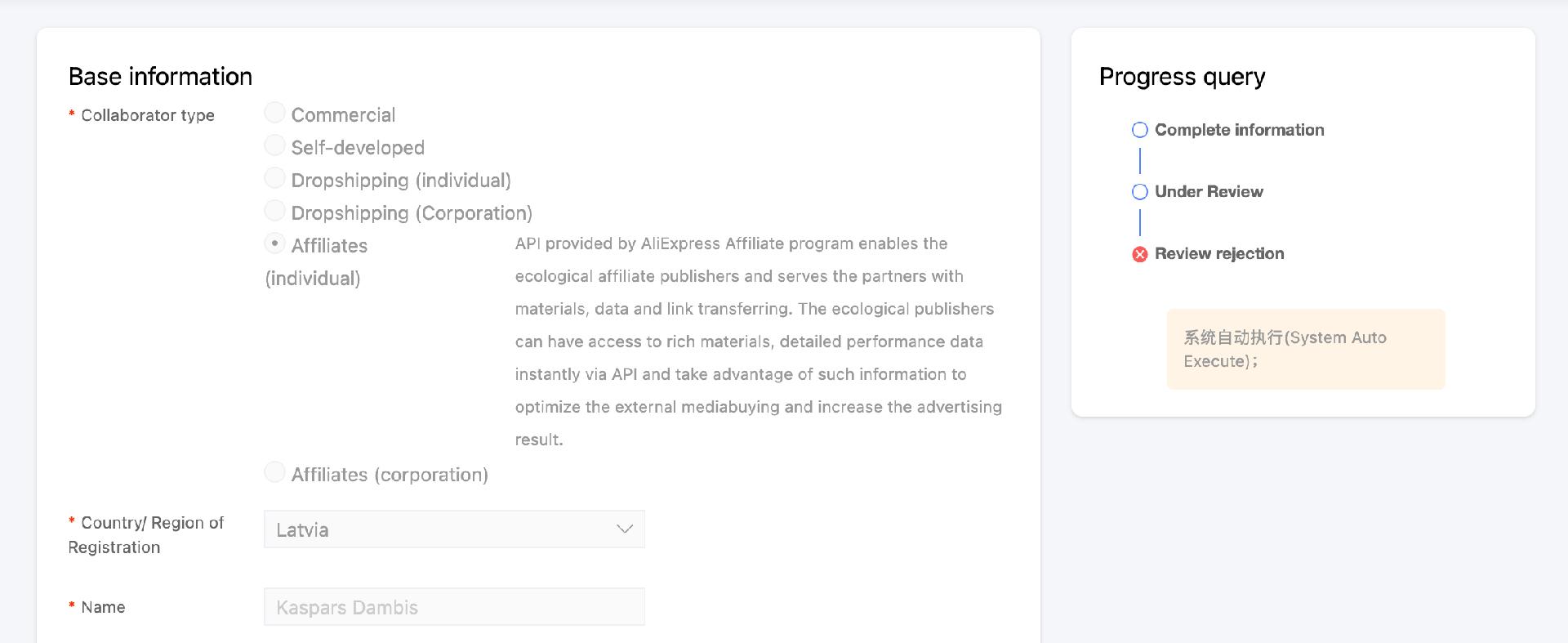This screenshot has width=1568, height=643.
Task: Click the Collaborator type field label
Action: (x=147, y=115)
